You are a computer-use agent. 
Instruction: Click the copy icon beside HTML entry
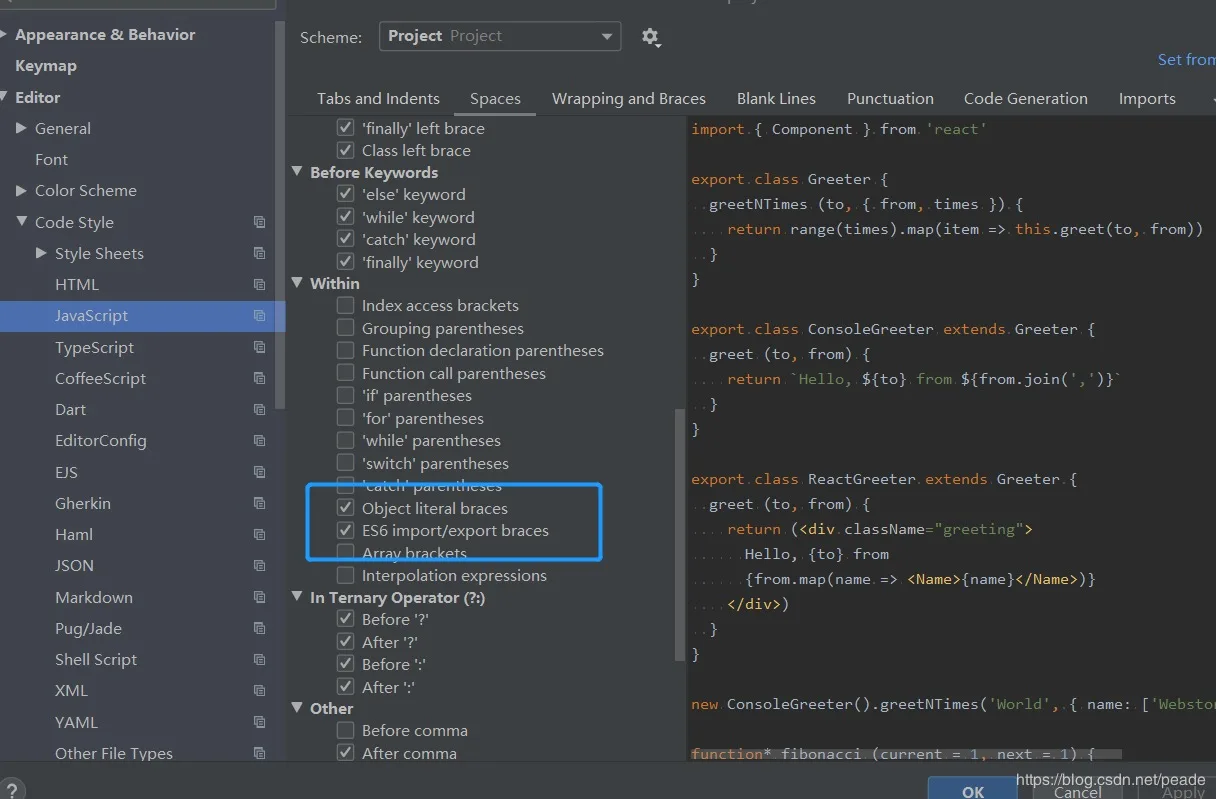[x=259, y=285]
